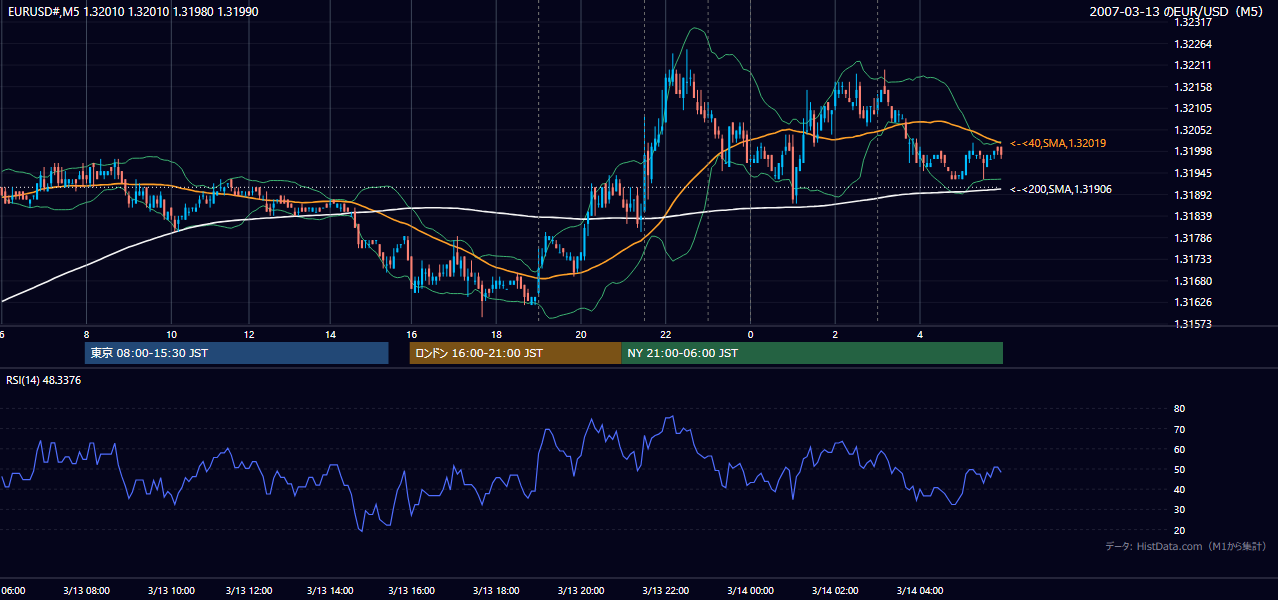Click price axis value 1.31680
Screen dimensions: 1278x600
1195,281
